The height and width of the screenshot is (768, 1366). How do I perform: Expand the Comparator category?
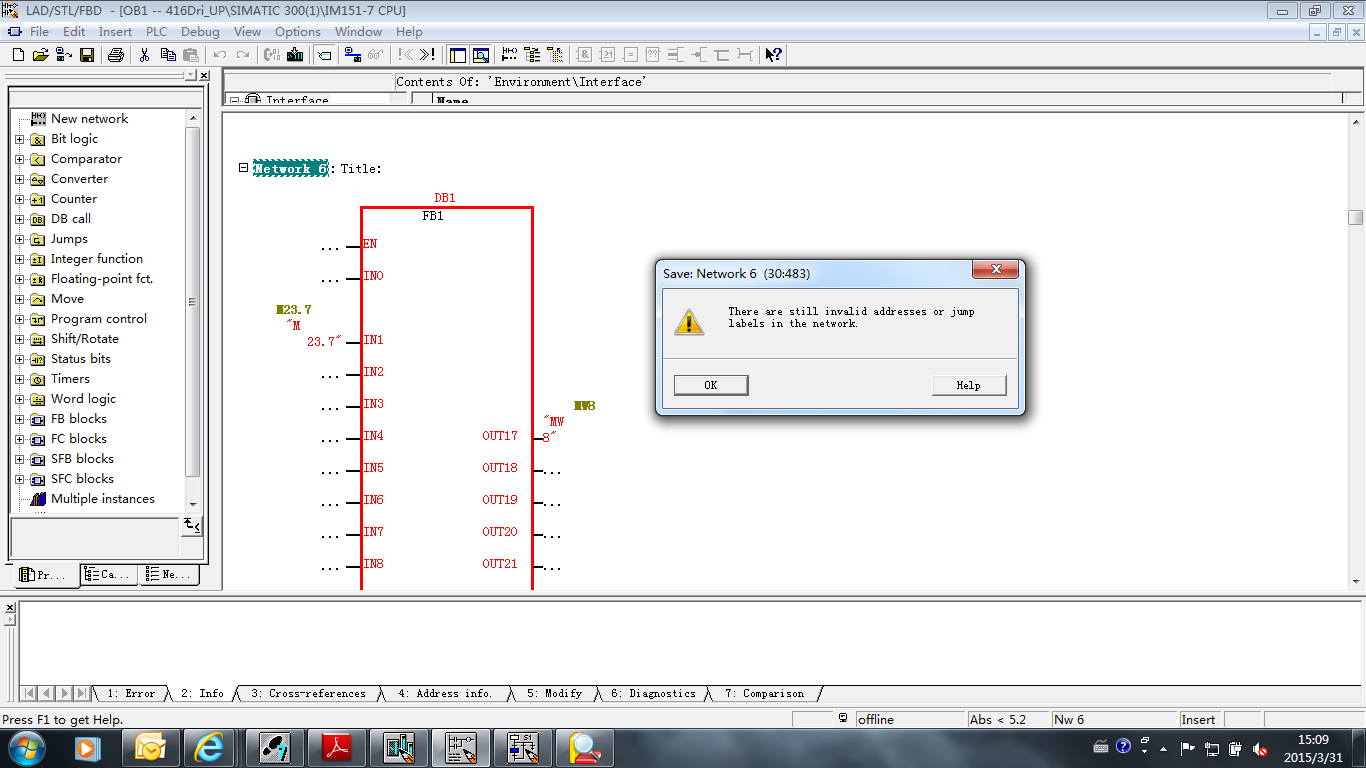coord(19,159)
